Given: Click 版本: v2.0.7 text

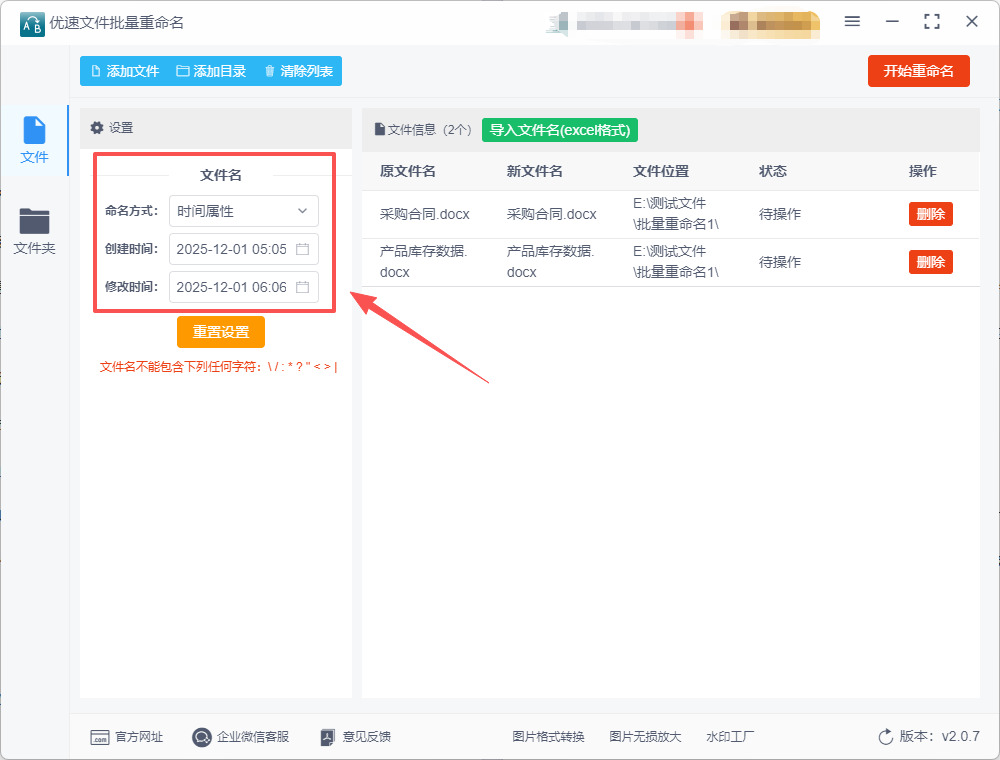Looking at the screenshot, I should [x=939, y=736].
